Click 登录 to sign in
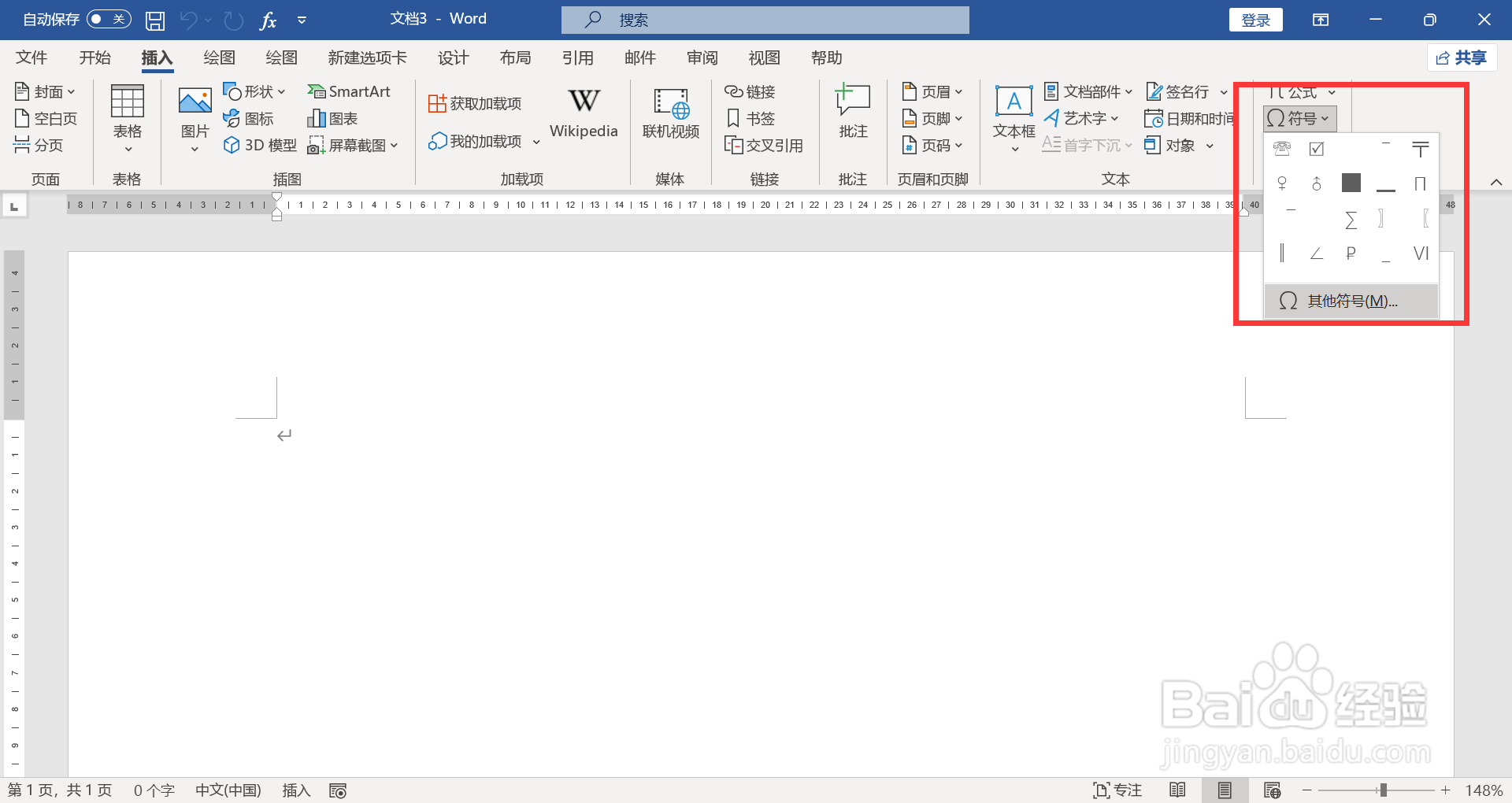 pyautogui.click(x=1255, y=19)
